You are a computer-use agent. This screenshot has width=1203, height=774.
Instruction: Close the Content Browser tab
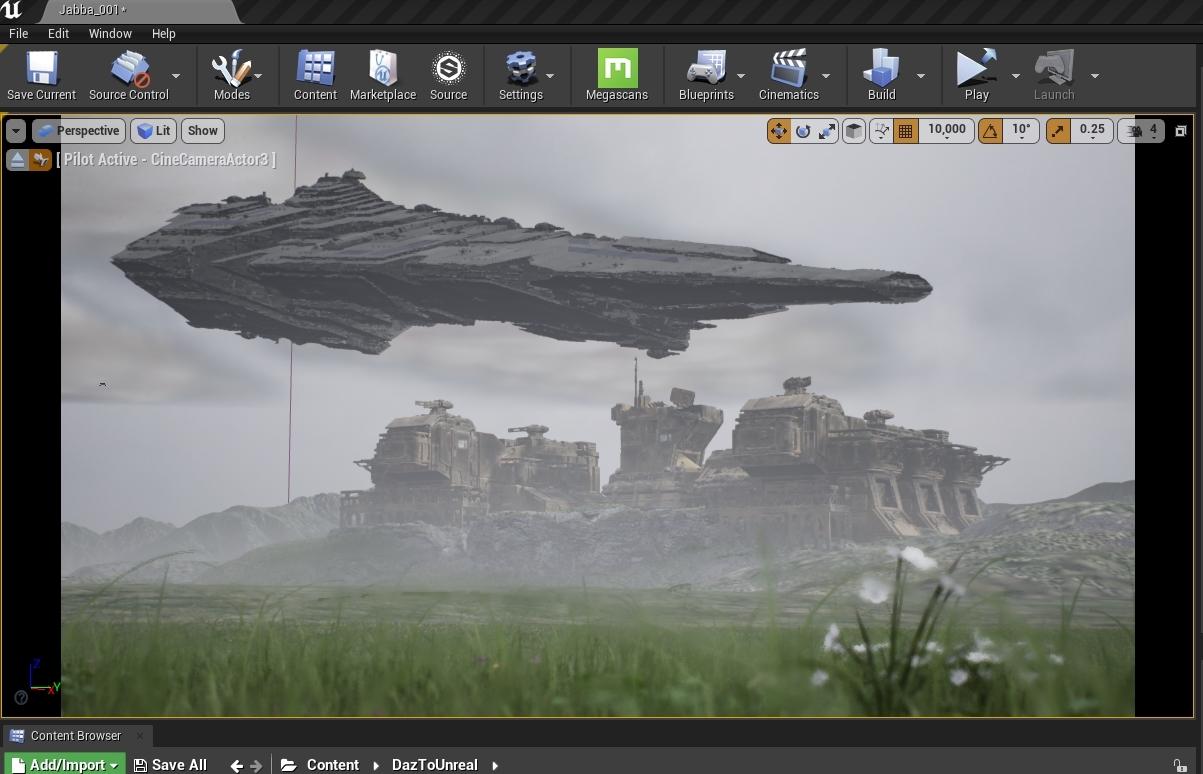pyautogui.click(x=140, y=736)
